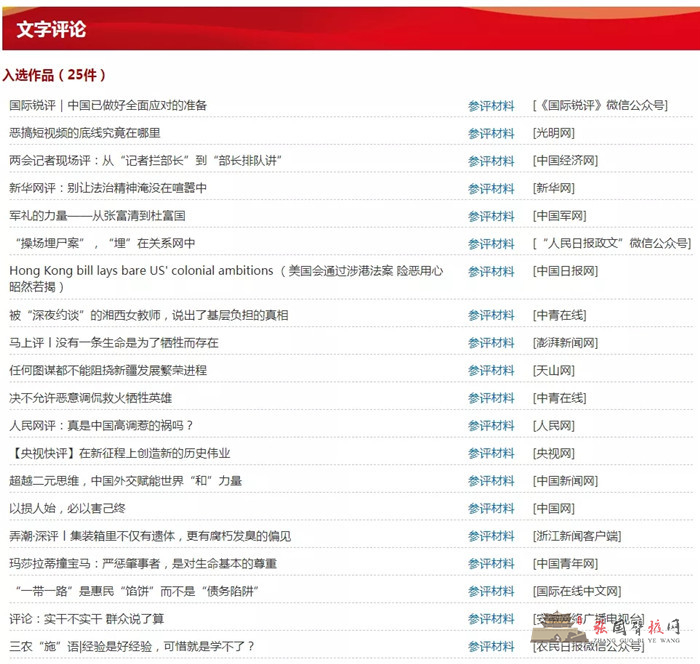Open 参评材料 for 超越二元思维 row

(x=491, y=481)
